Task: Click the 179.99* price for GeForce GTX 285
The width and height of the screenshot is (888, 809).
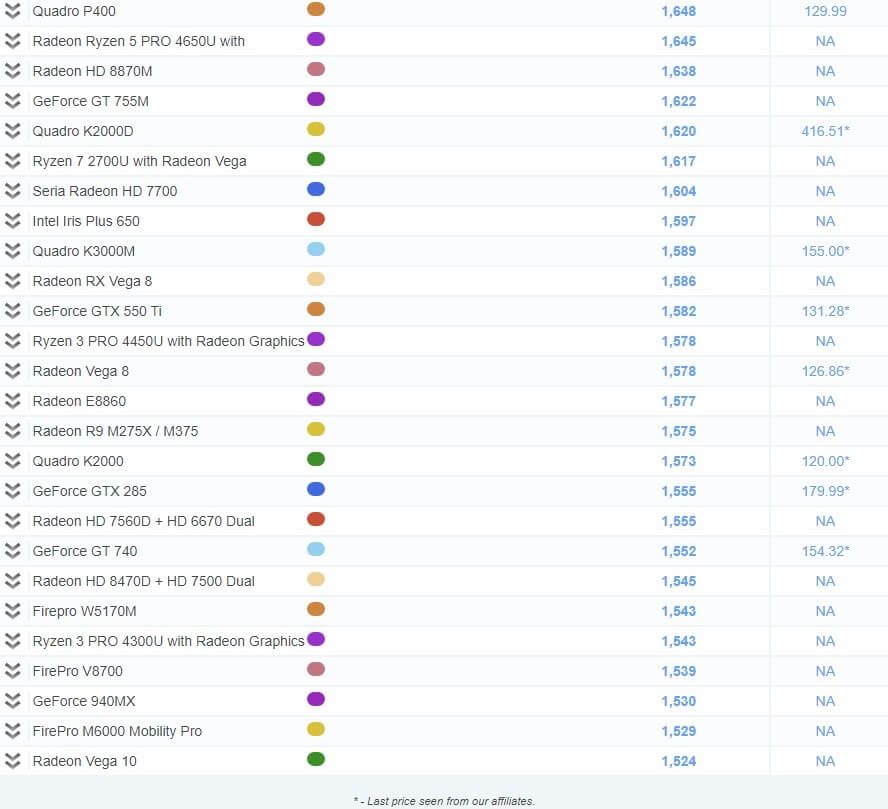Action: coord(825,491)
